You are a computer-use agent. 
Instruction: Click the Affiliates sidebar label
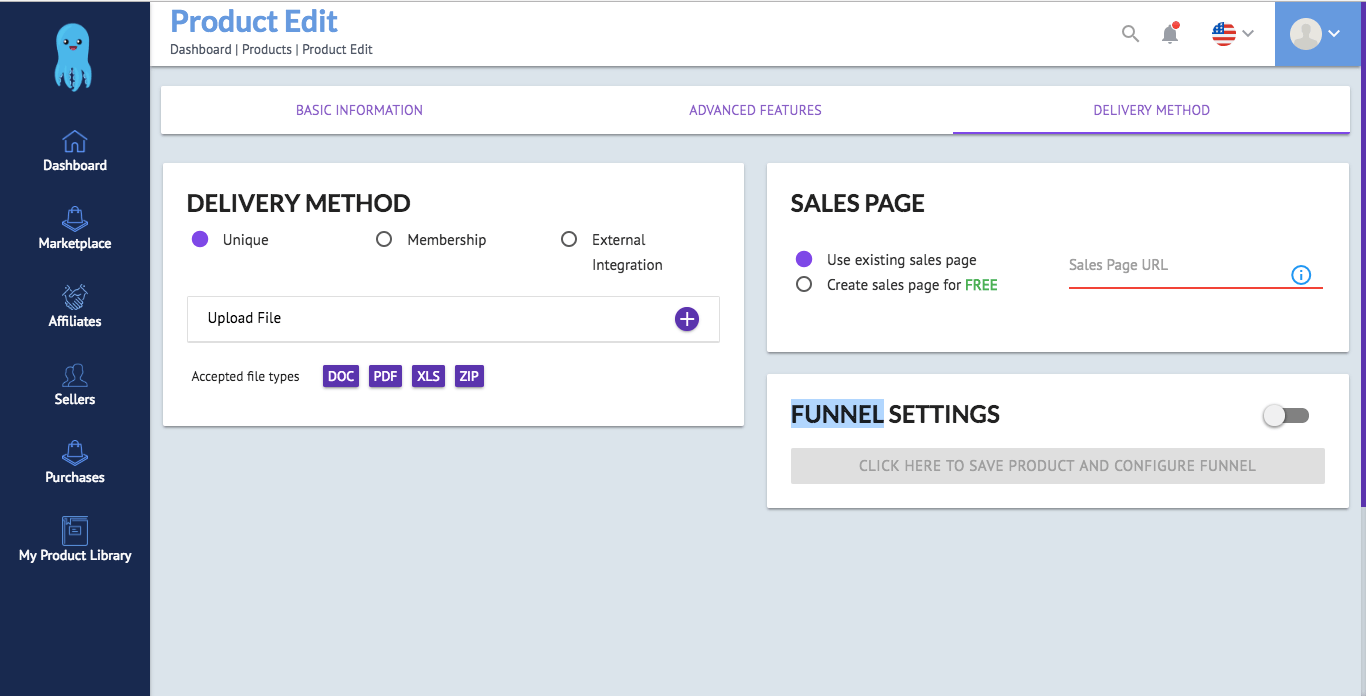[x=75, y=322]
